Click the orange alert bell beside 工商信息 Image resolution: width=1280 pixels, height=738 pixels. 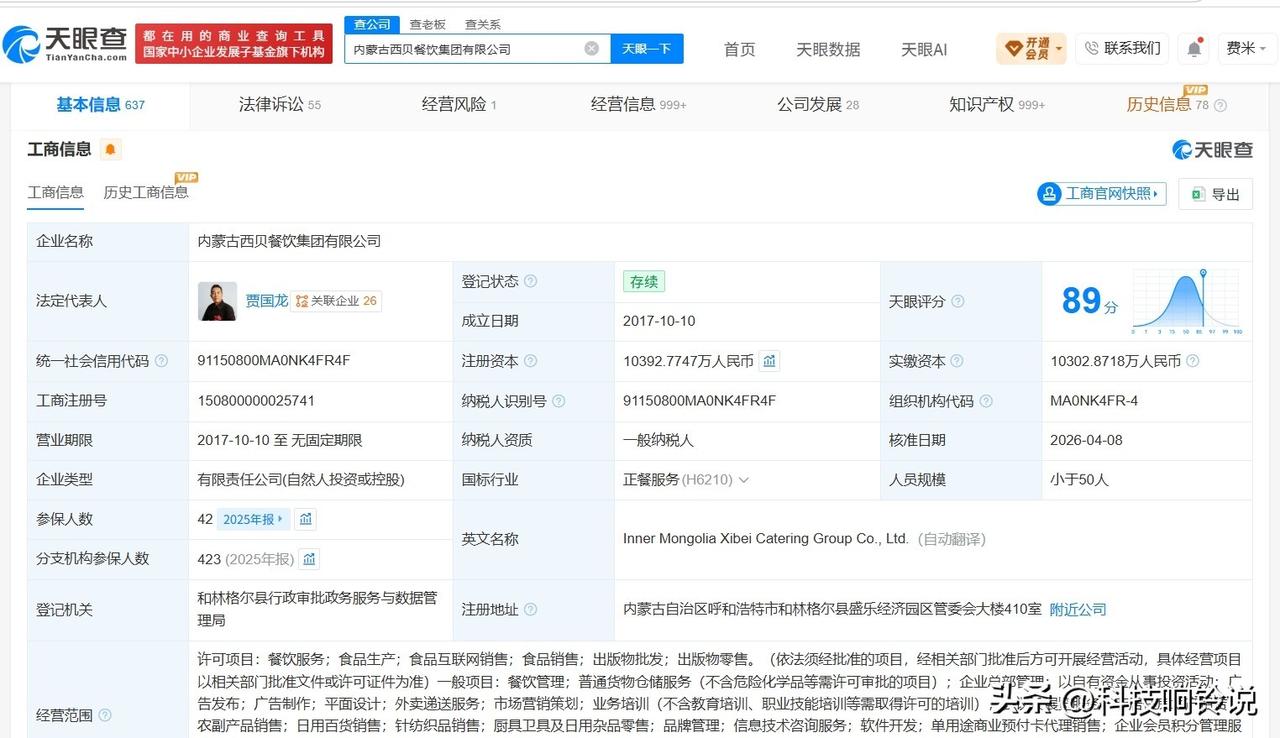110,150
